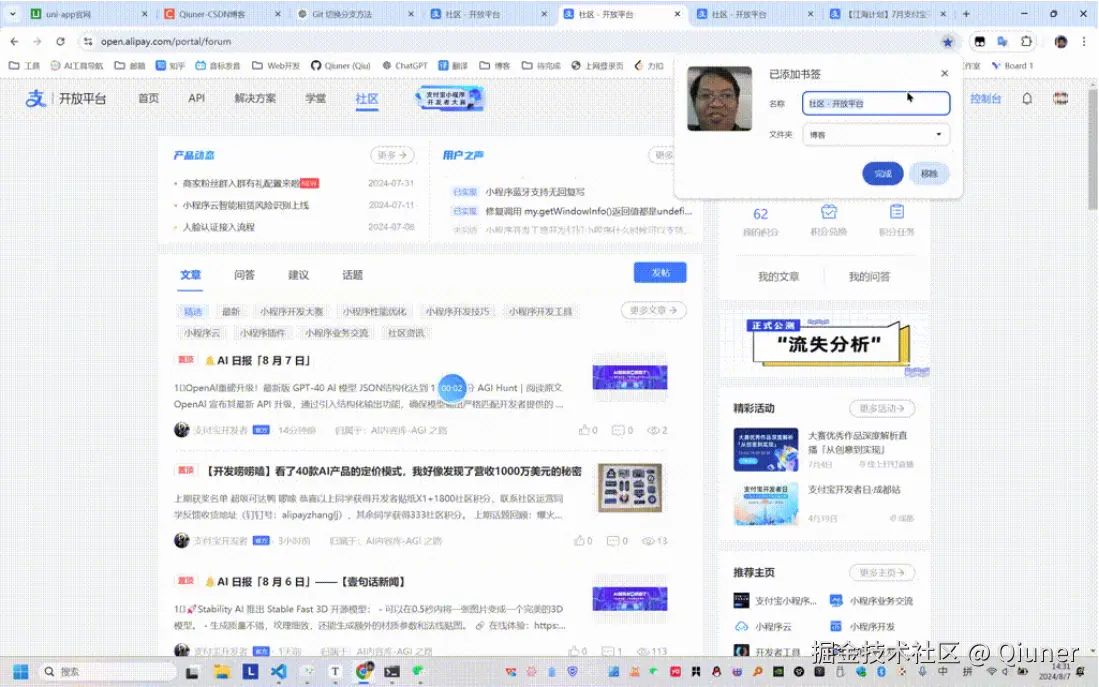
Task: Click the blue 发帖 post button
Action: click(x=660, y=273)
